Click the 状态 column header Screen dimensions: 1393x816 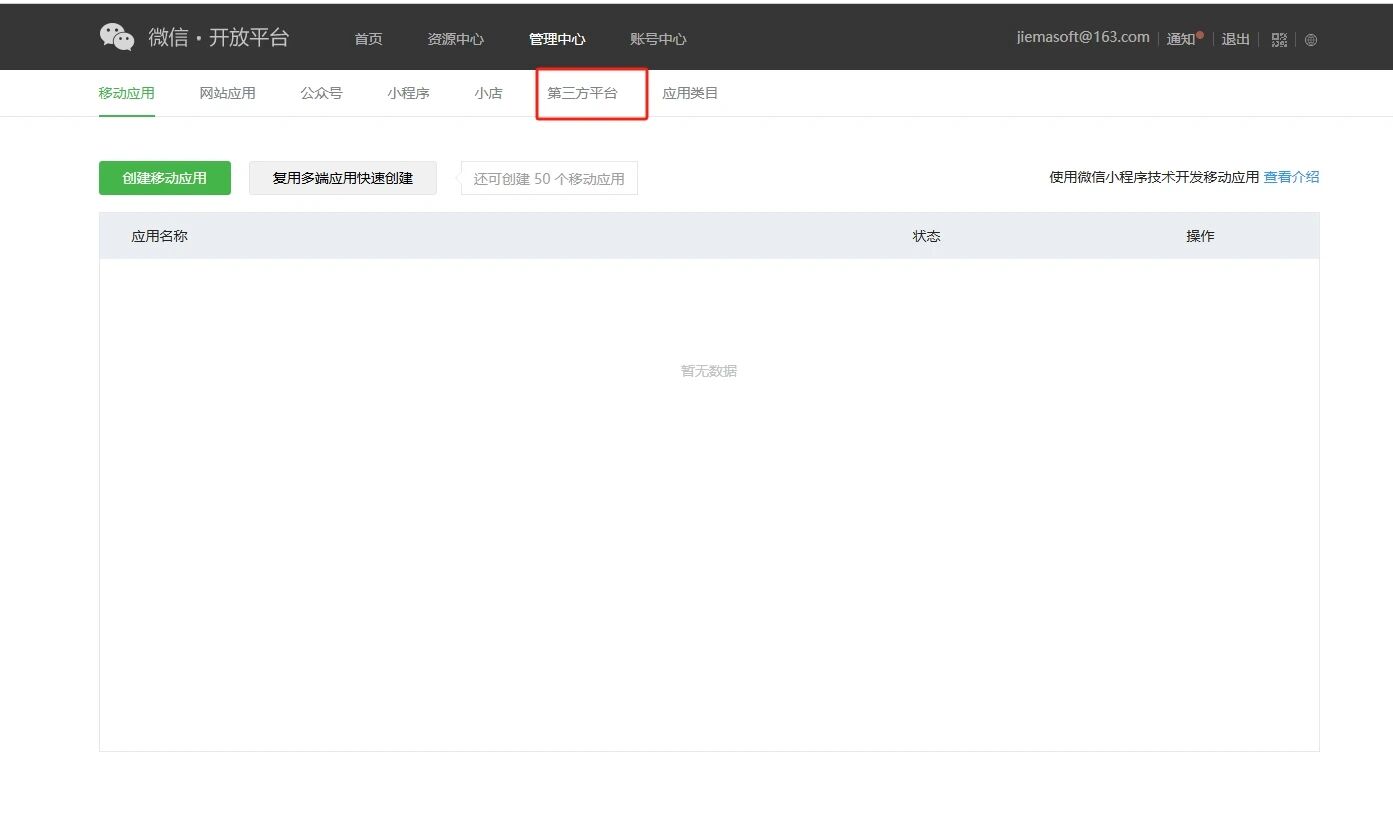tap(926, 236)
